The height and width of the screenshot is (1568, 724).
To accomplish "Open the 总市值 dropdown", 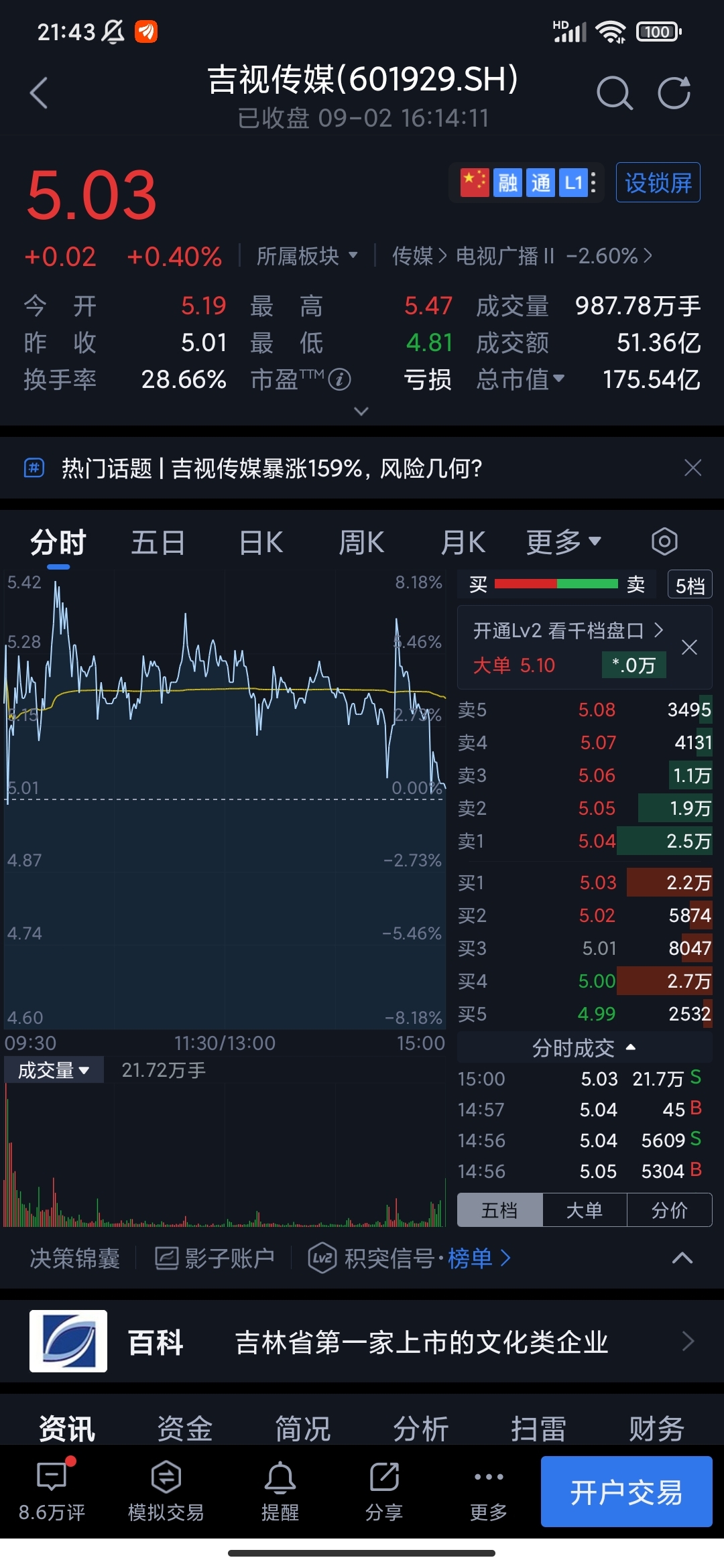I will click(x=520, y=380).
